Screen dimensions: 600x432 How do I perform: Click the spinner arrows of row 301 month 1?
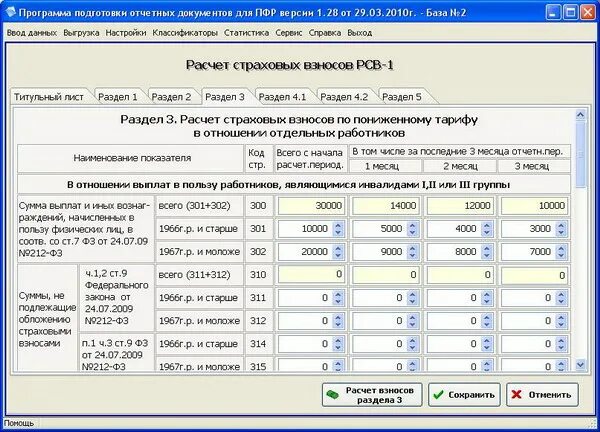(412, 229)
